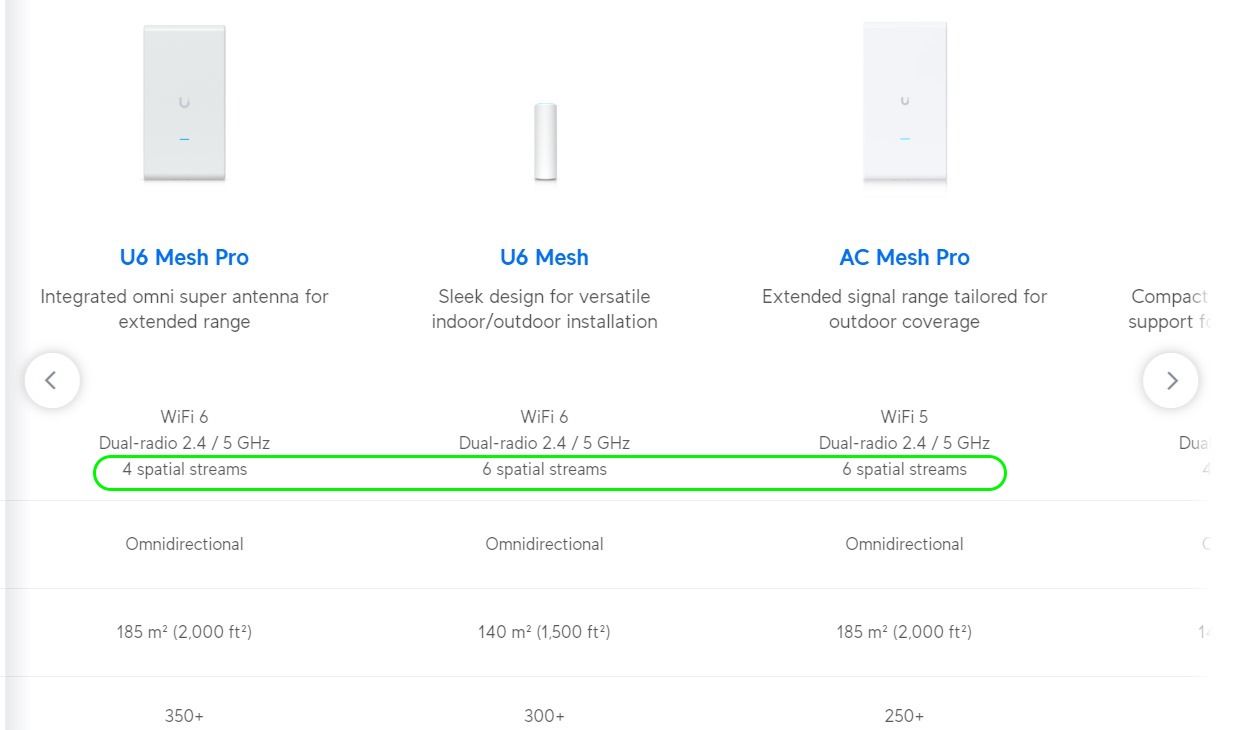Select the U6 Mesh Pro product image
The image size is (1235, 730).
pos(184,103)
